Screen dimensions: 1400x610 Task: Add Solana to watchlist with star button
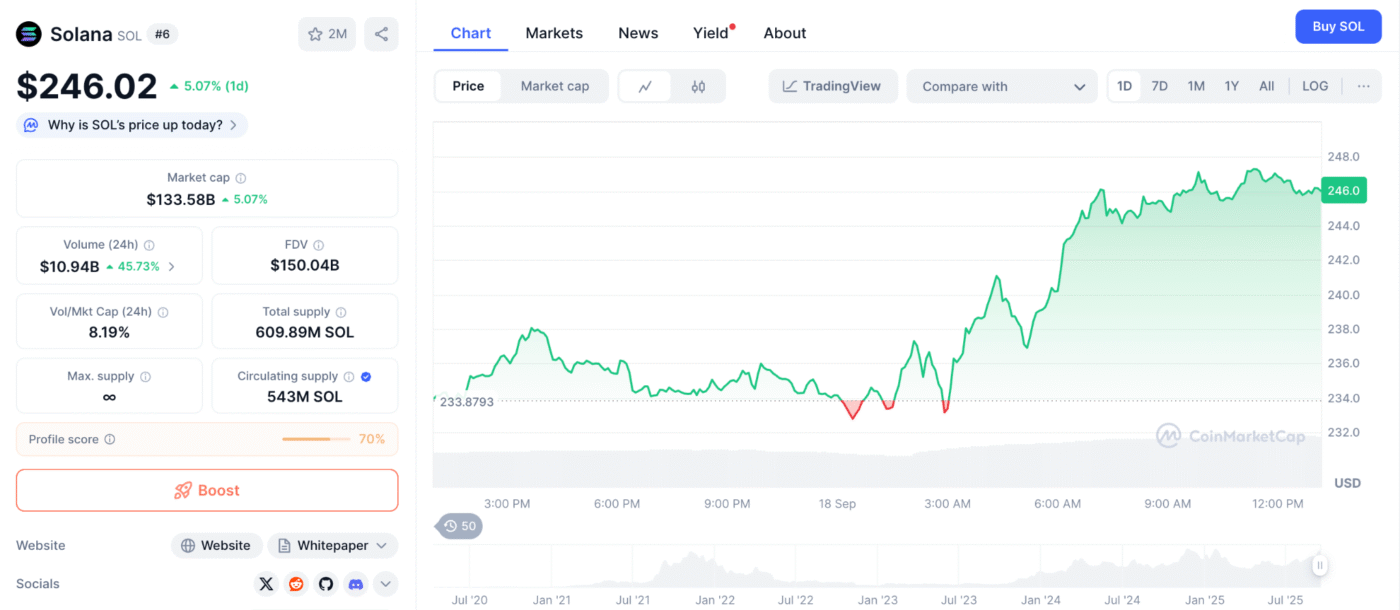coord(327,34)
